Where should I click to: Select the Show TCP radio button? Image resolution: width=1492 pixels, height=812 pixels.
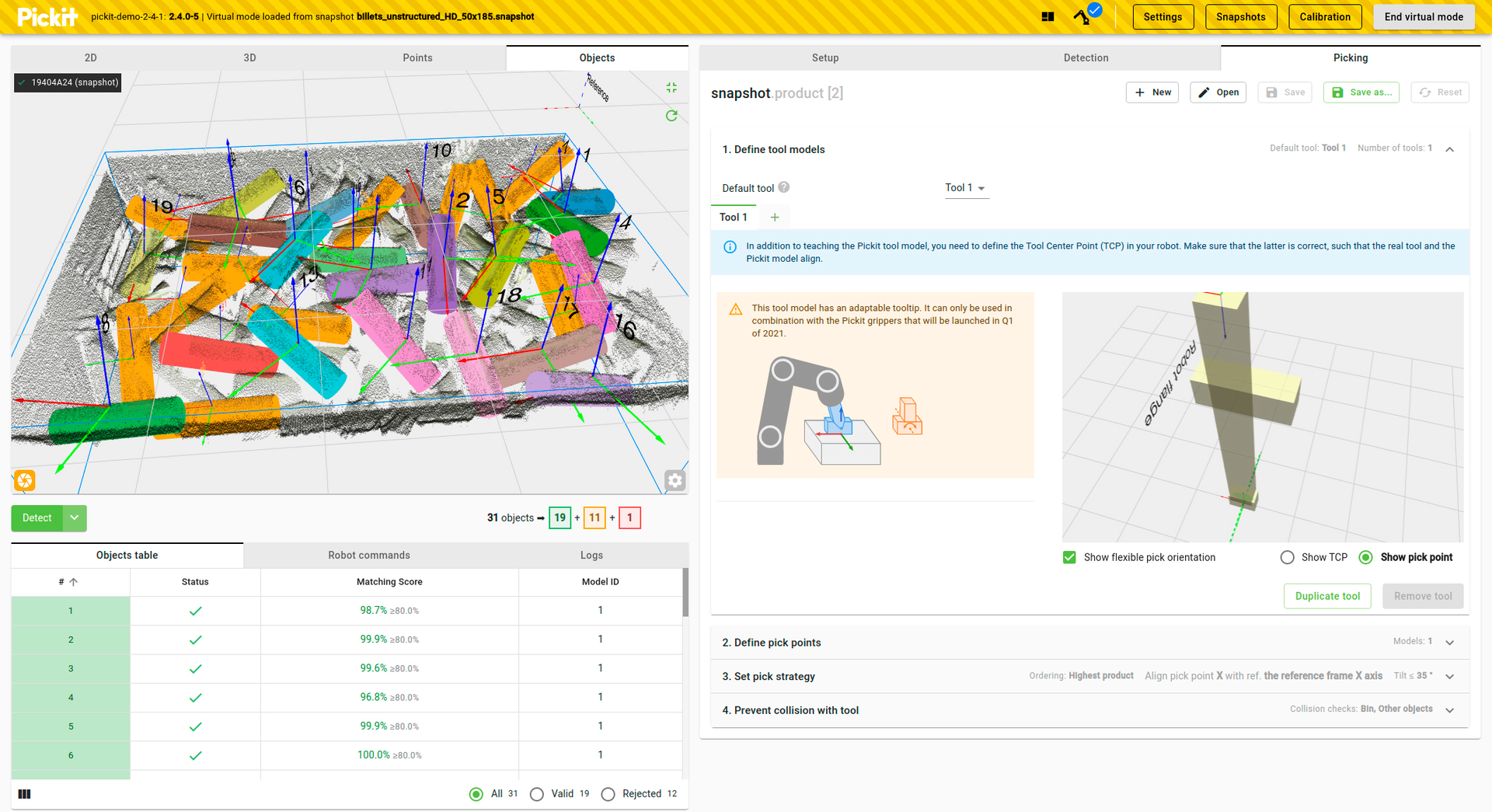pos(1288,557)
